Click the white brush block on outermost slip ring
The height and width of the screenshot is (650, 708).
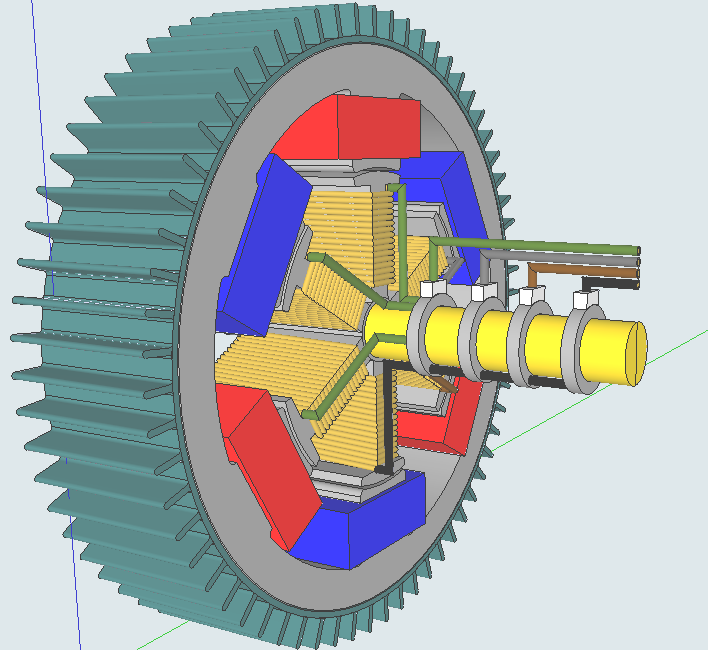(584, 299)
